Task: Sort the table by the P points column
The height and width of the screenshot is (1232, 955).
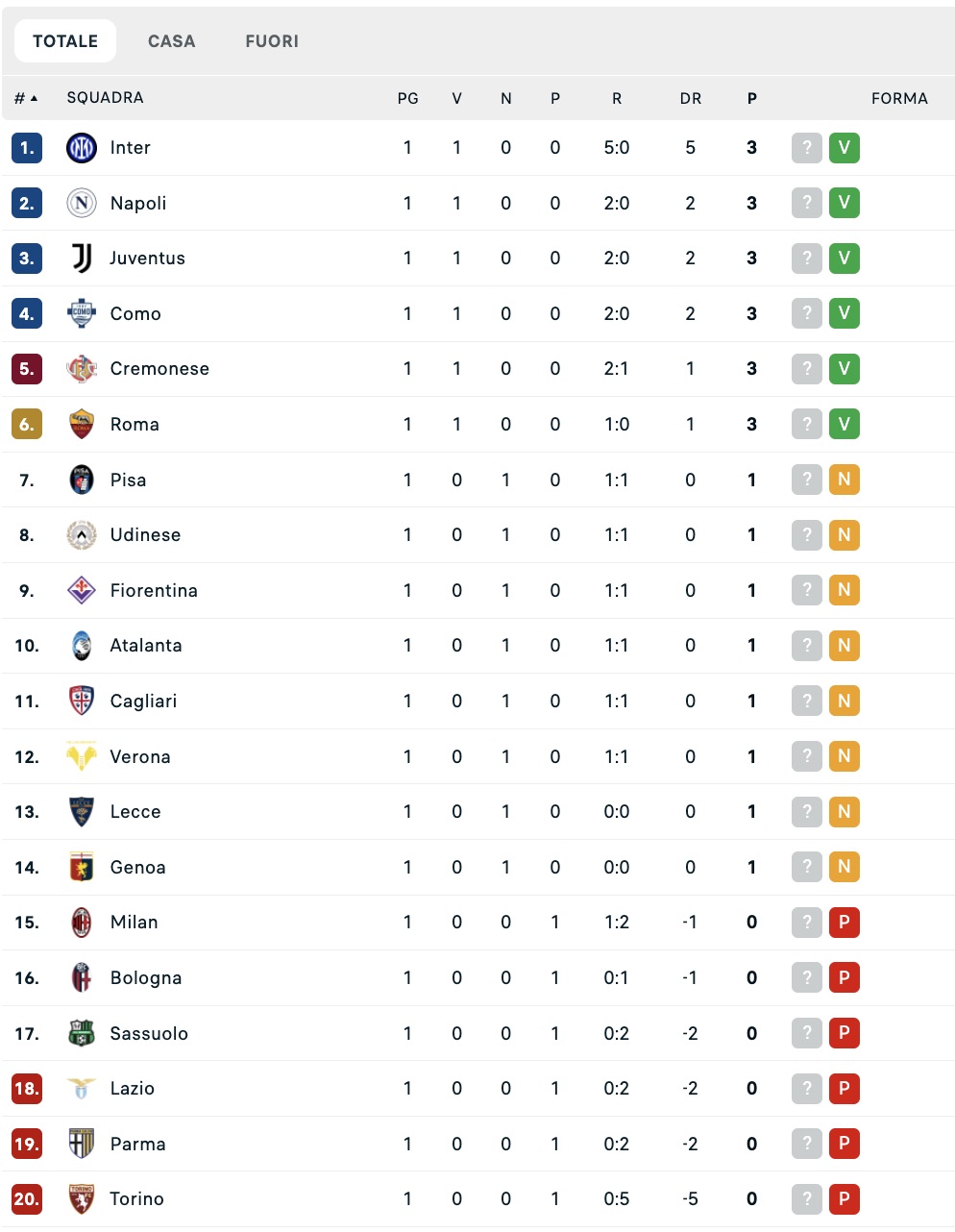Action: (x=751, y=98)
